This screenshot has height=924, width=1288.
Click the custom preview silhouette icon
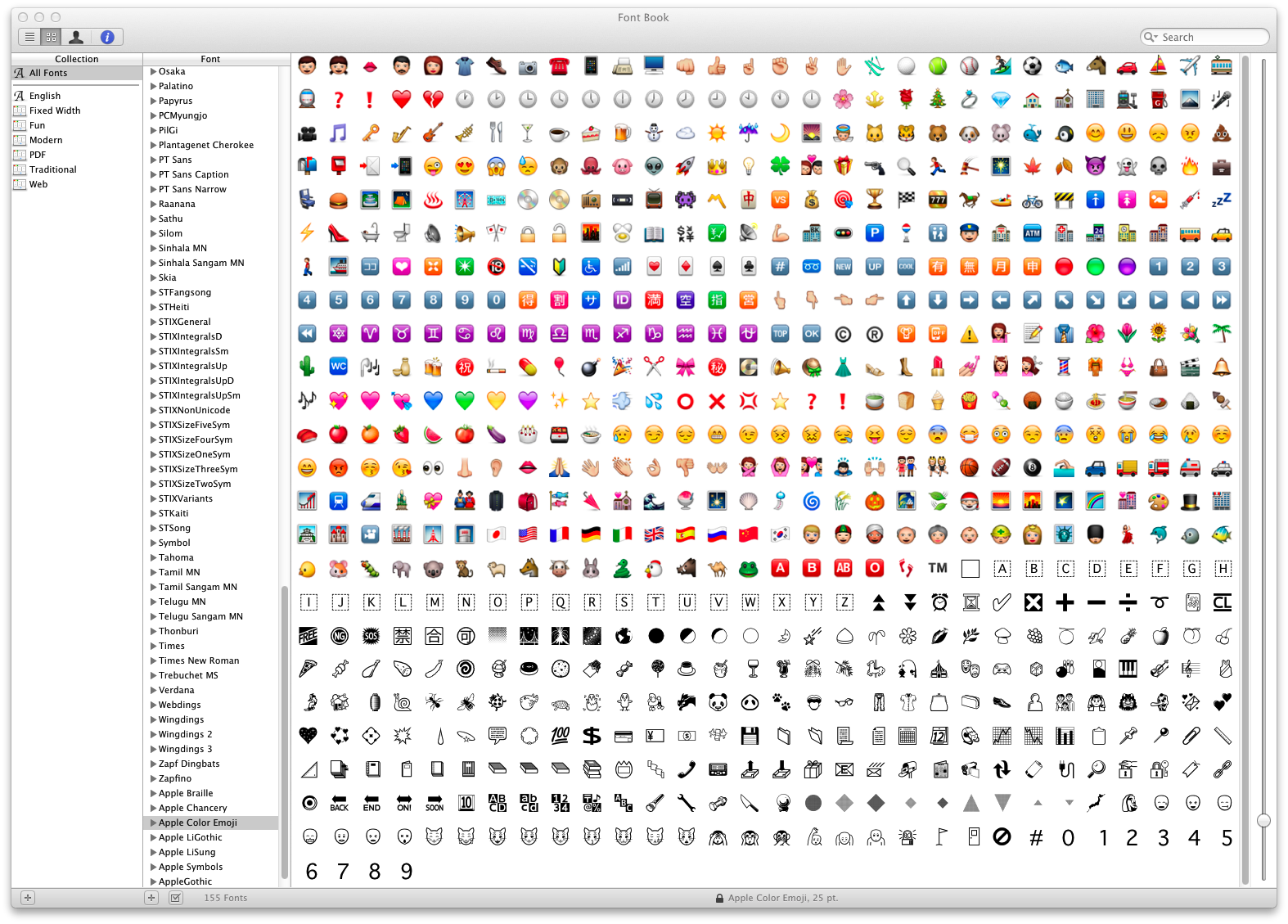click(x=76, y=37)
